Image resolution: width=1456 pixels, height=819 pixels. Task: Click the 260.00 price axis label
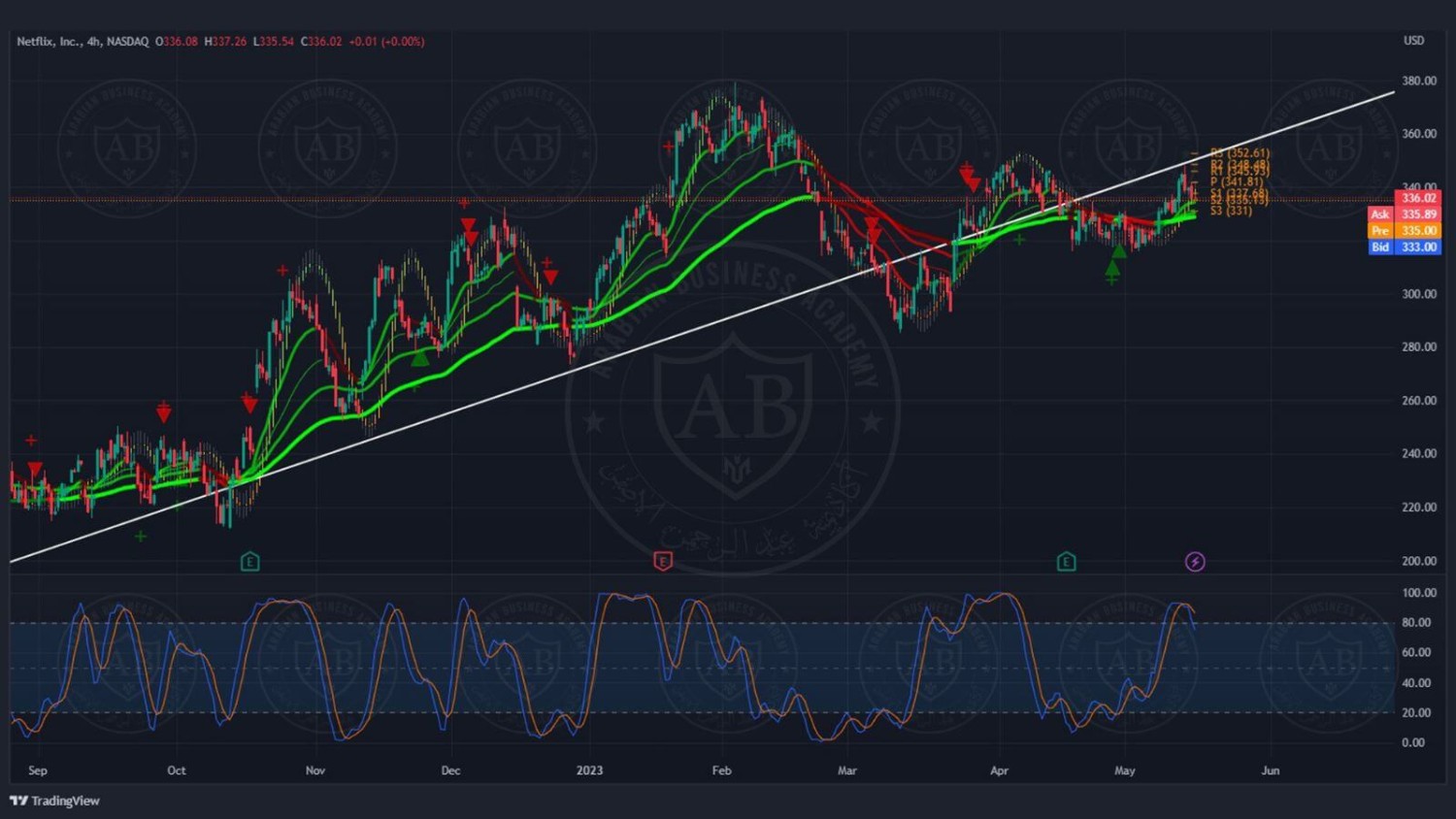(x=1419, y=401)
